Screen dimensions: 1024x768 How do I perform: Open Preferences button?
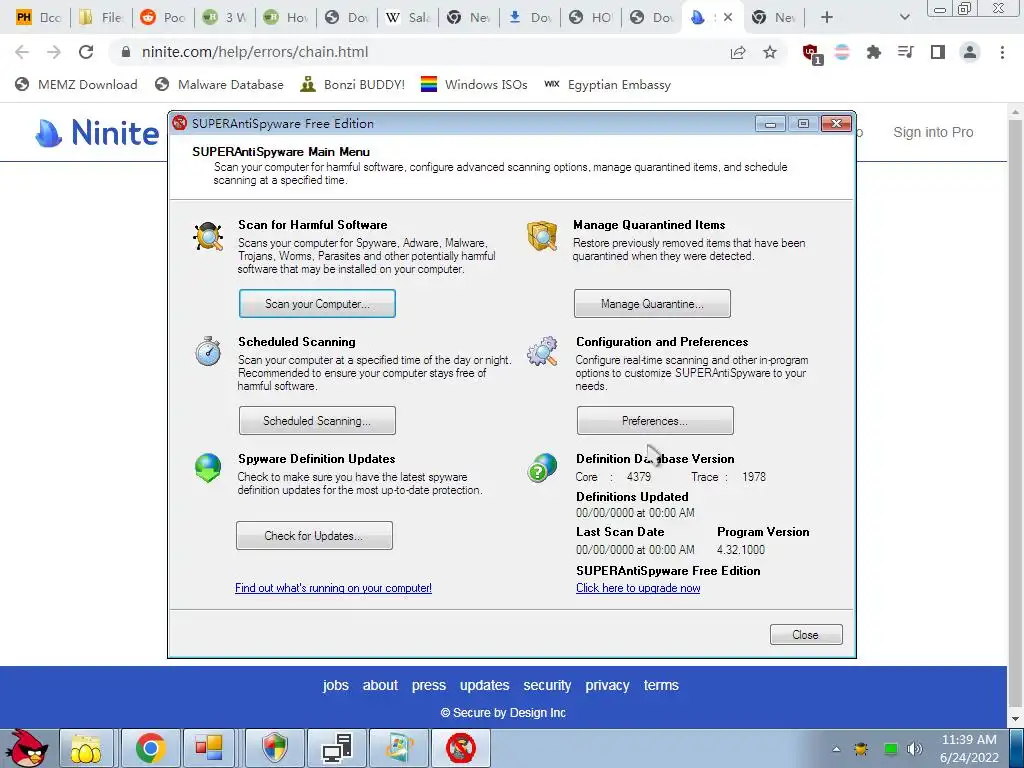tap(655, 421)
